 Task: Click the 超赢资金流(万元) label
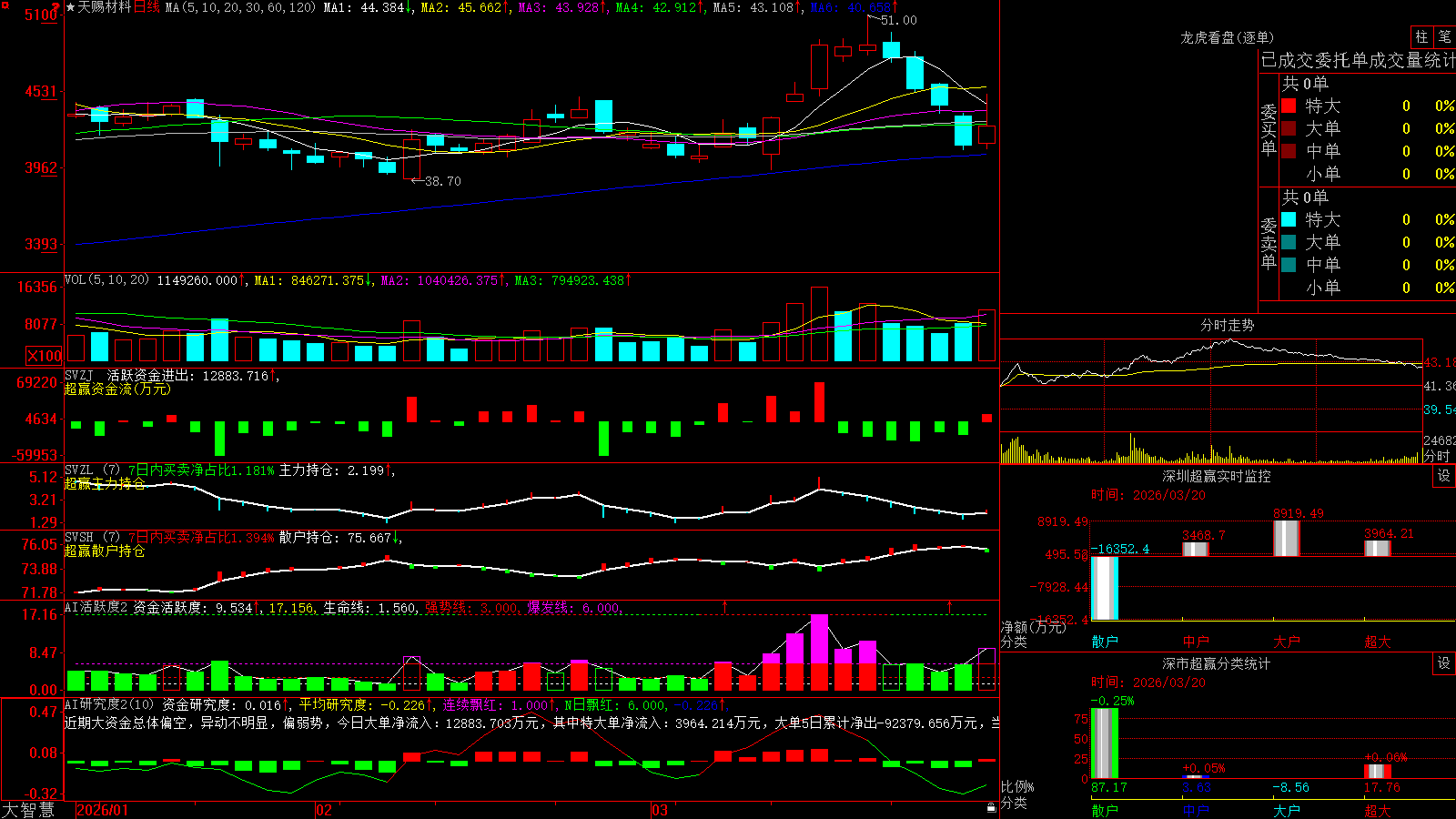[117, 389]
